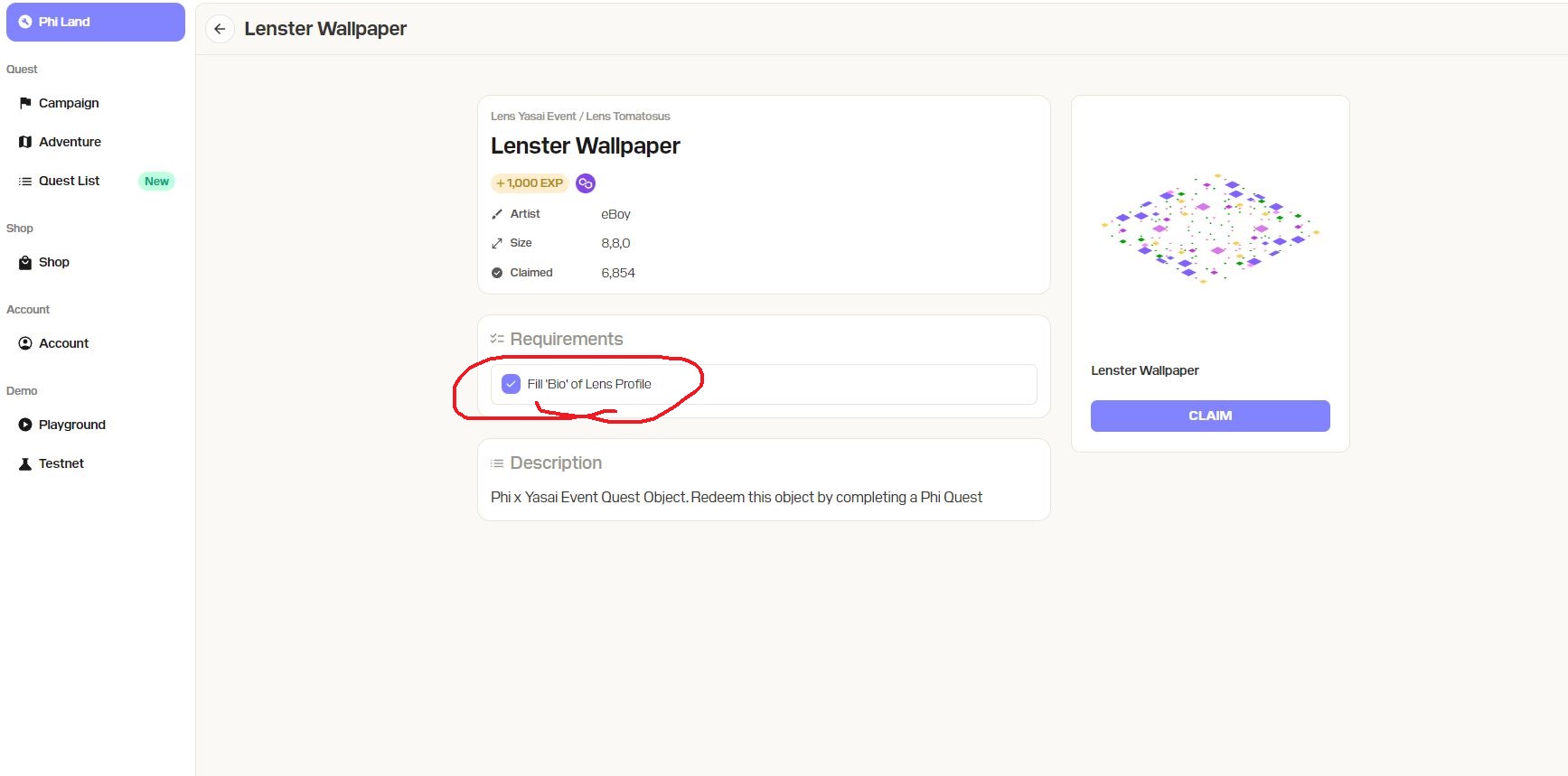Click the Lenster Wallpaper card heading
Screen dimensions: 1568x776
(x=586, y=145)
